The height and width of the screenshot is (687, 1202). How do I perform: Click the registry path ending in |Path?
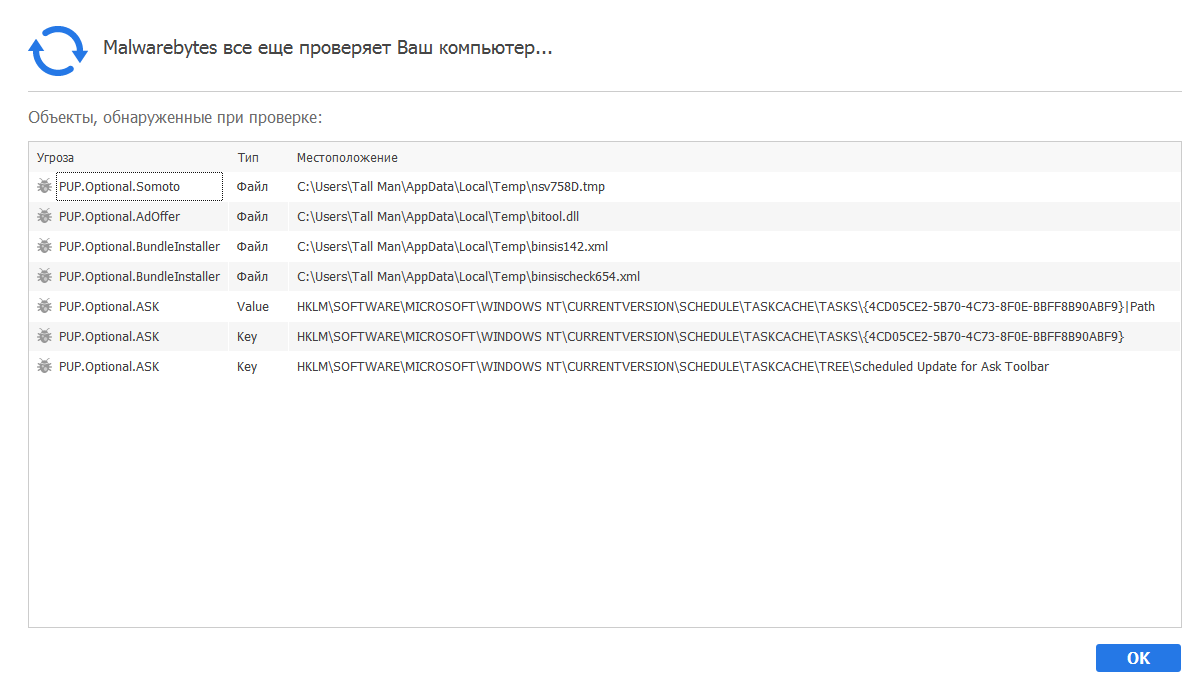coord(725,307)
